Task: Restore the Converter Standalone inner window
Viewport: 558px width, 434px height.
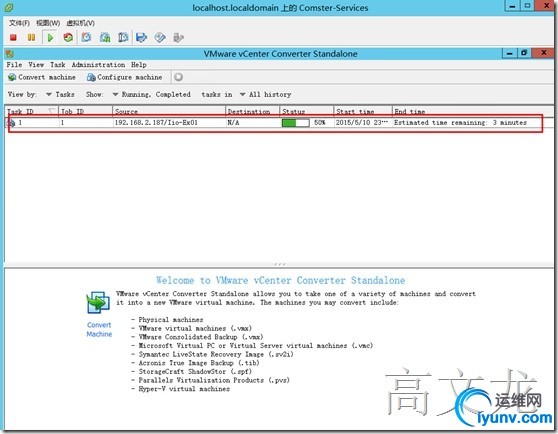Action: pos(524,53)
